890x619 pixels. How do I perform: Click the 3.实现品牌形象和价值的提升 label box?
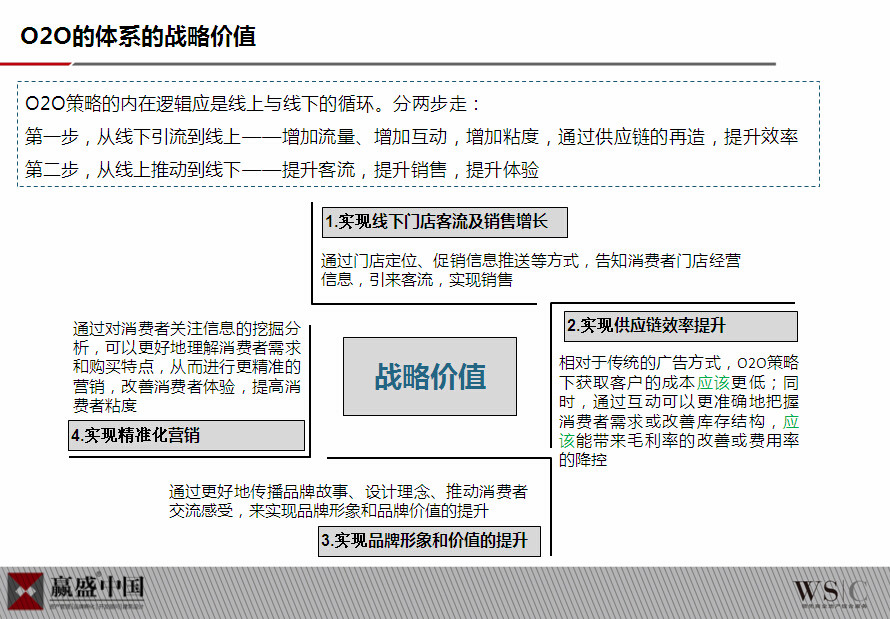point(430,541)
